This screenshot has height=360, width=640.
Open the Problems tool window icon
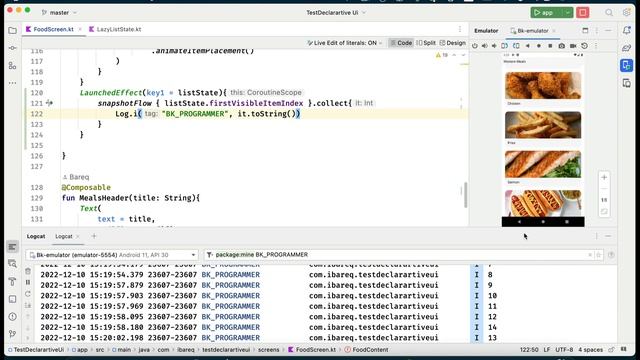click(13, 317)
